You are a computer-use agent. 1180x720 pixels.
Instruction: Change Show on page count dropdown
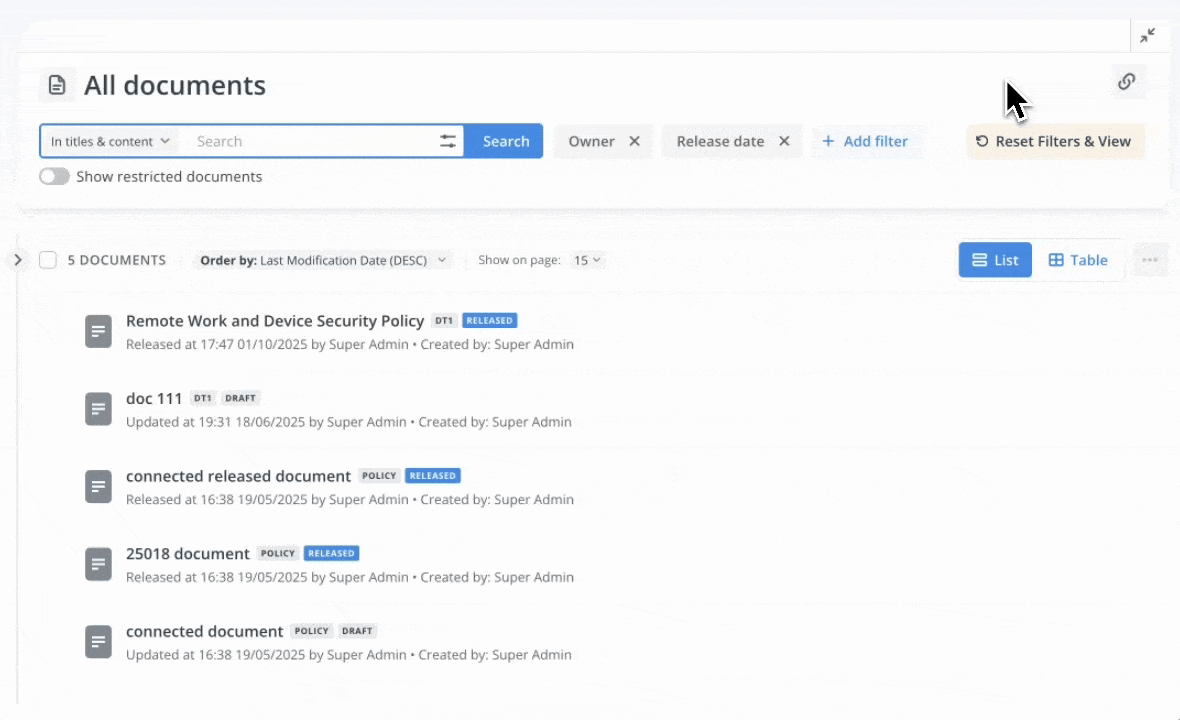588,260
